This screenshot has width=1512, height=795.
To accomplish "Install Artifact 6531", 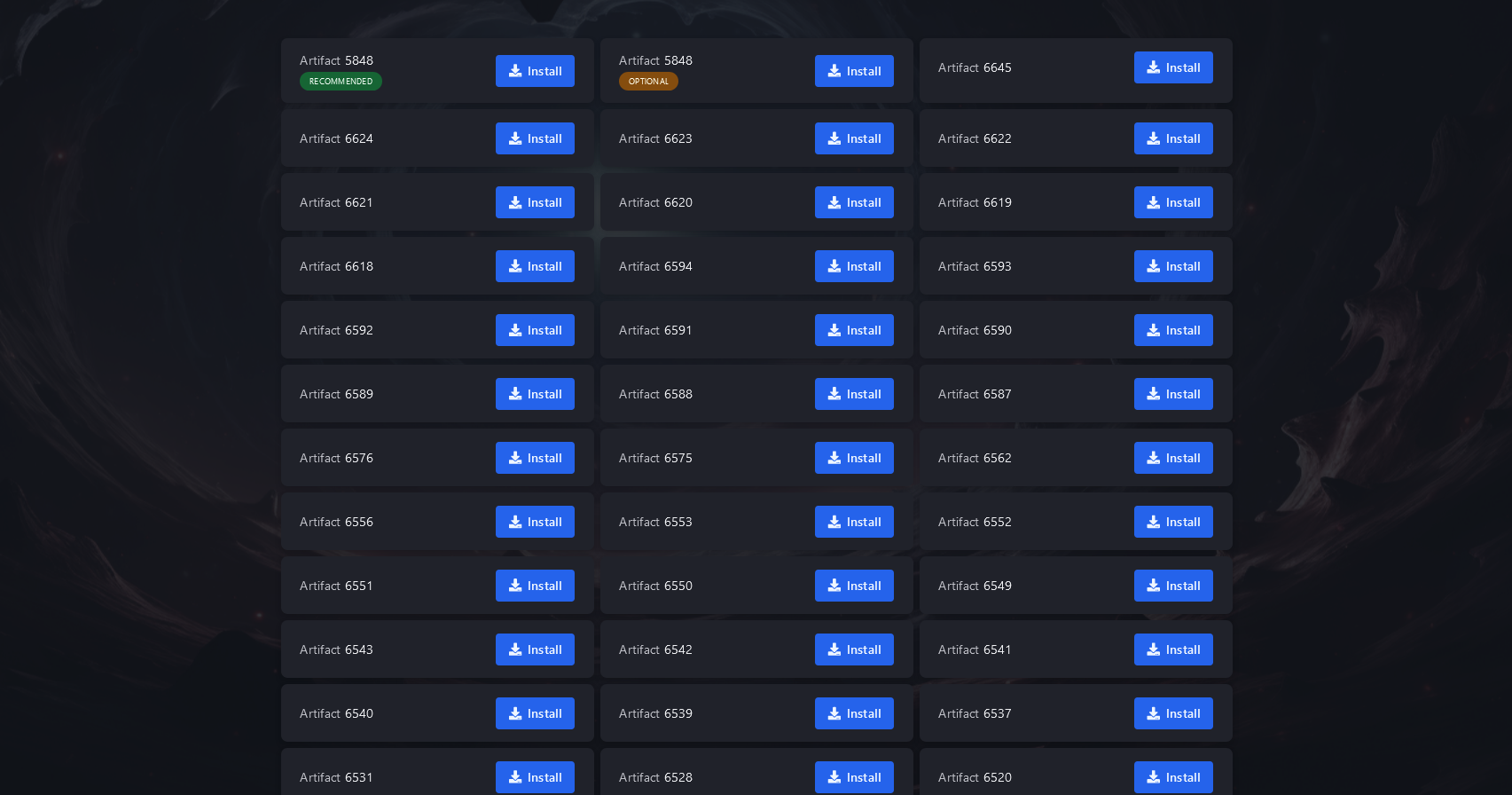I will [535, 777].
